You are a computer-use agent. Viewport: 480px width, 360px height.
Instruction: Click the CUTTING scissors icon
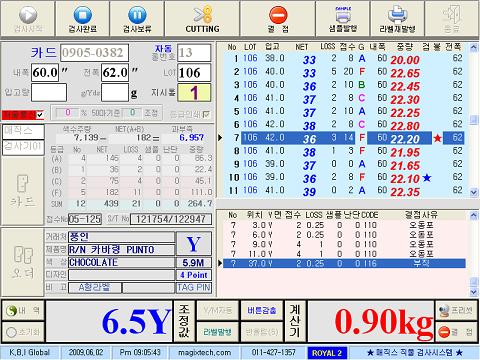point(203,15)
